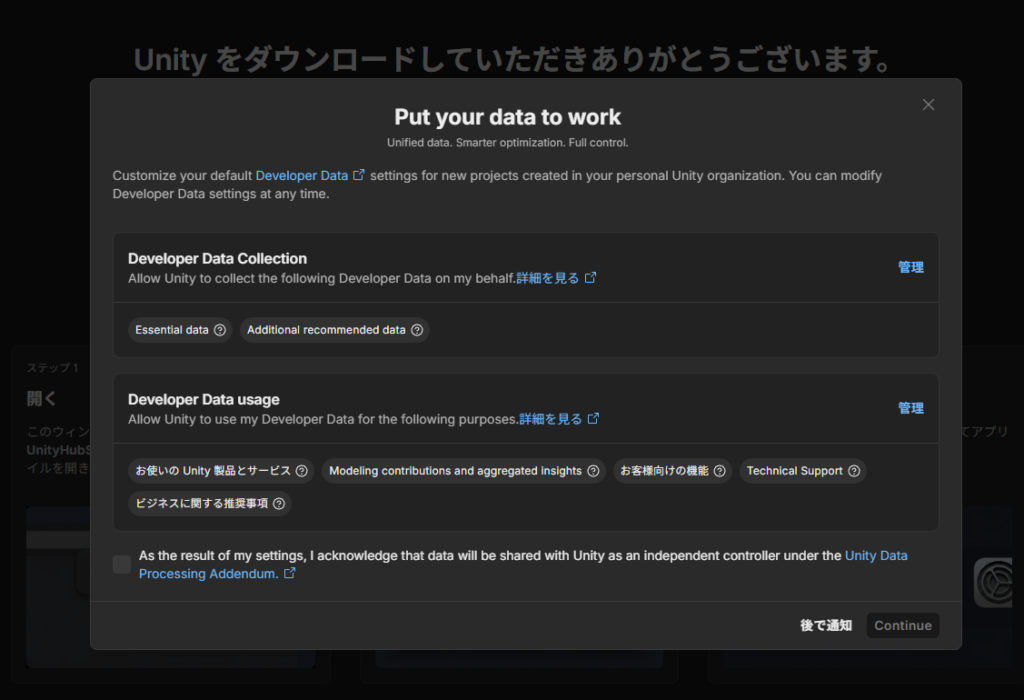Click help icon next to Technical Support
The image size is (1024, 700).
click(854, 471)
